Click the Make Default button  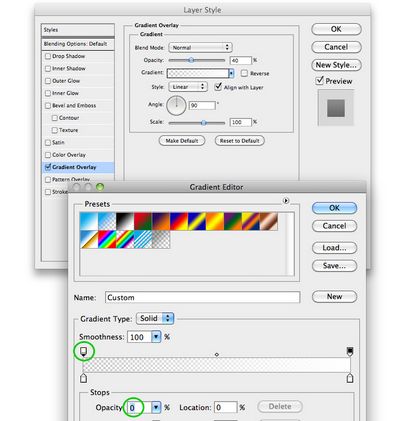(182, 141)
